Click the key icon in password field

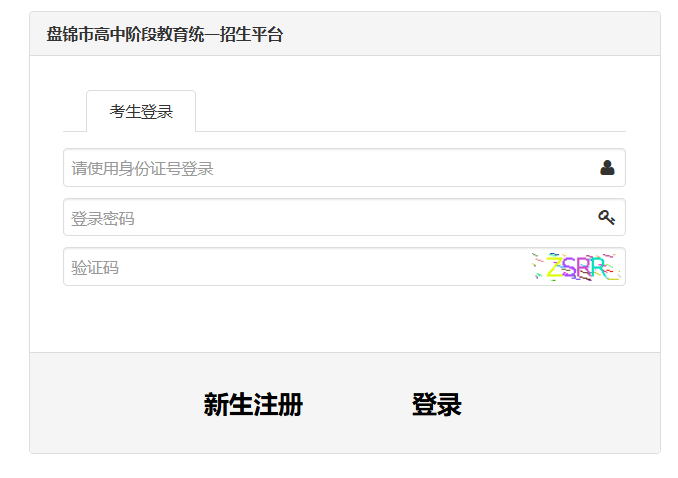606,217
